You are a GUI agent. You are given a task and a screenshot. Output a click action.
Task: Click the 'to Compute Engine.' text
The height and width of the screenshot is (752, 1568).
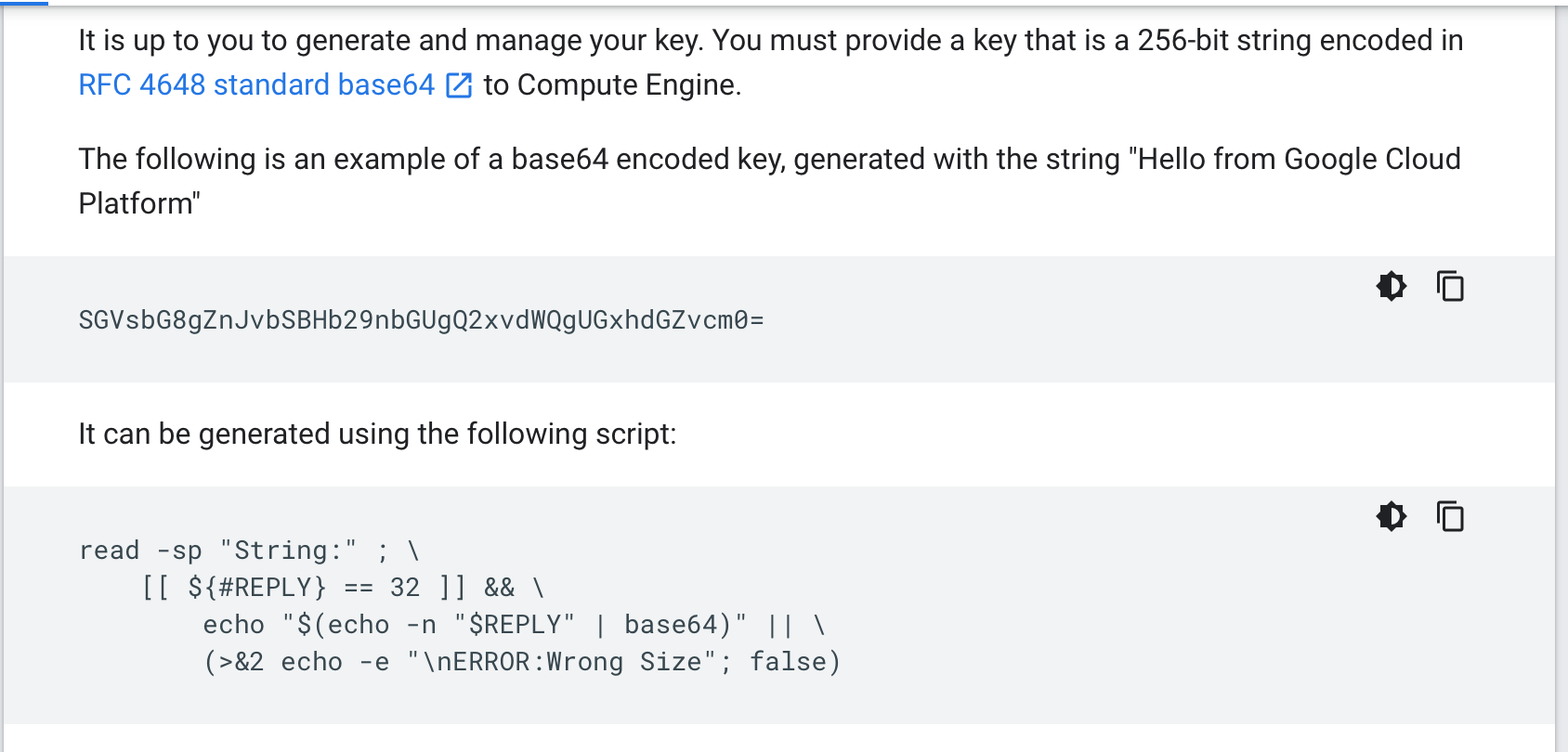(x=612, y=84)
